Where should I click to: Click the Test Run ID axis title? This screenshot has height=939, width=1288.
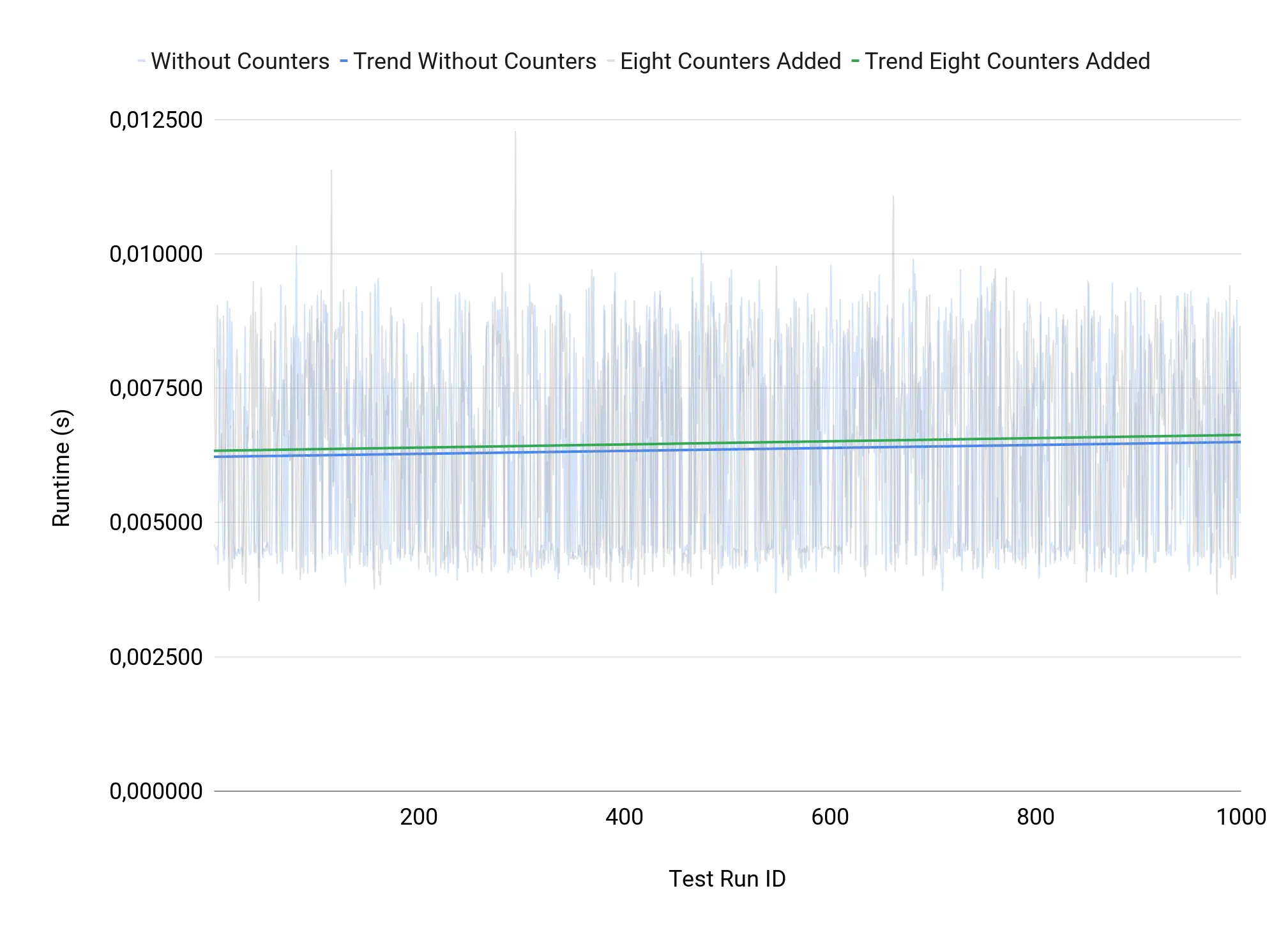(x=727, y=879)
